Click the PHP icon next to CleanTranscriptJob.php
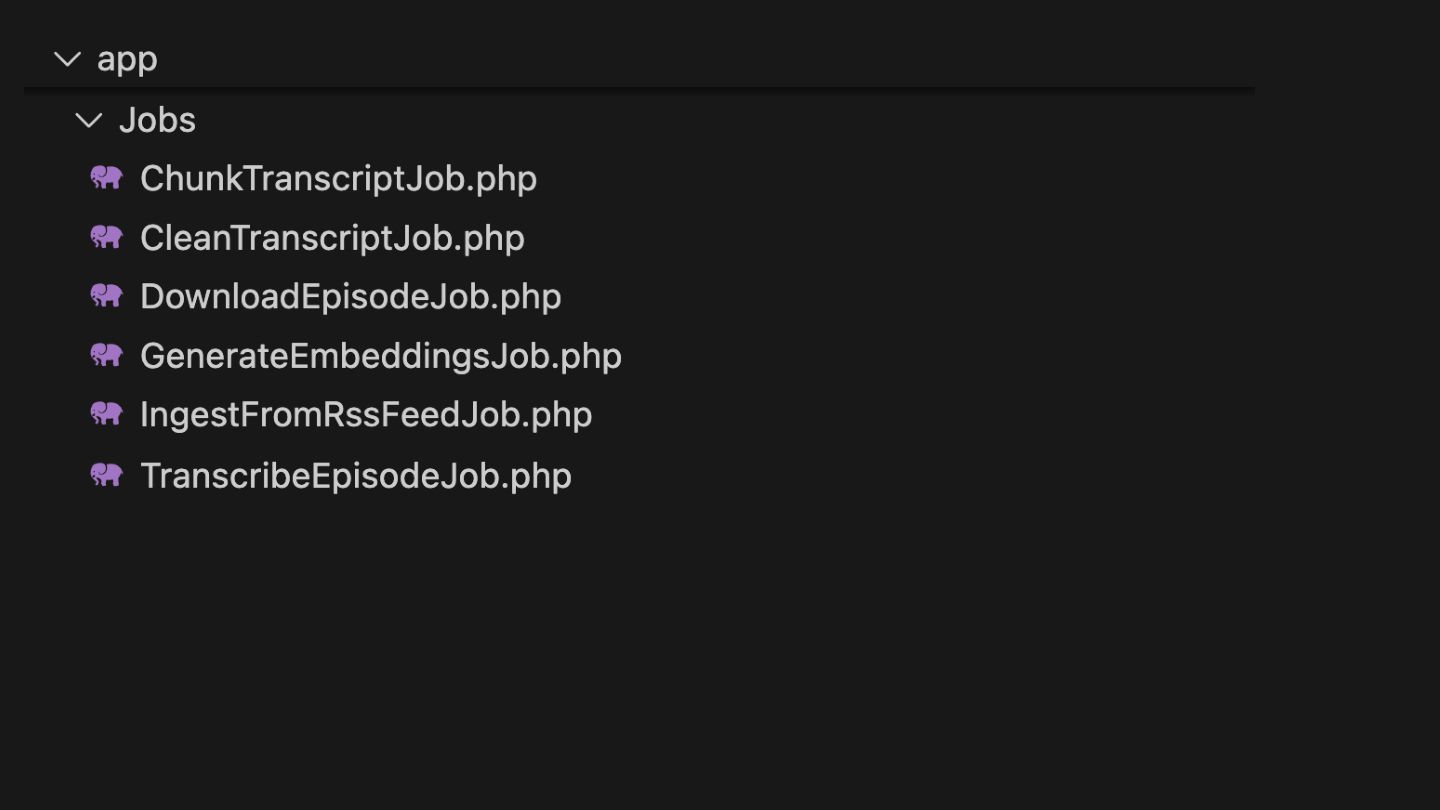1440x810 pixels. (x=107, y=237)
